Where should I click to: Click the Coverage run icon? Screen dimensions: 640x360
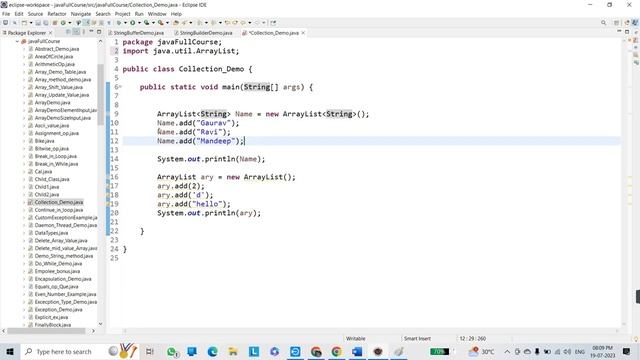click(146, 23)
